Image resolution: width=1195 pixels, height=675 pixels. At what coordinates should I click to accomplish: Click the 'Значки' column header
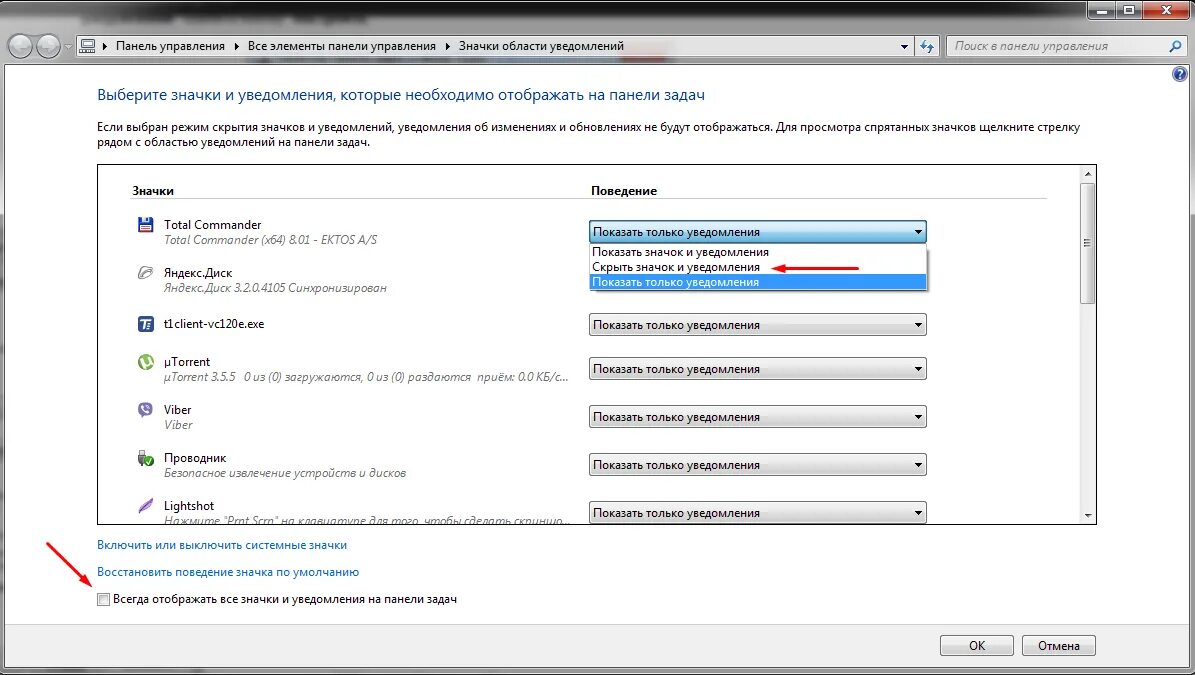pyautogui.click(x=153, y=191)
